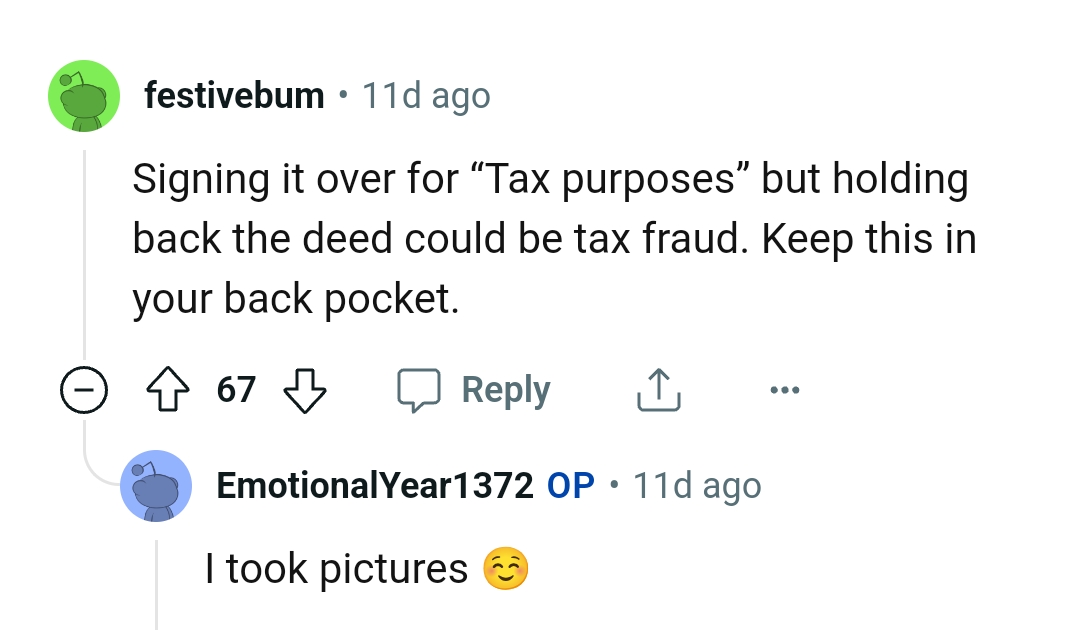The width and height of the screenshot is (1080, 630).
Task: Toggle the comment's vote state via upvote arrow
Action: (x=168, y=390)
